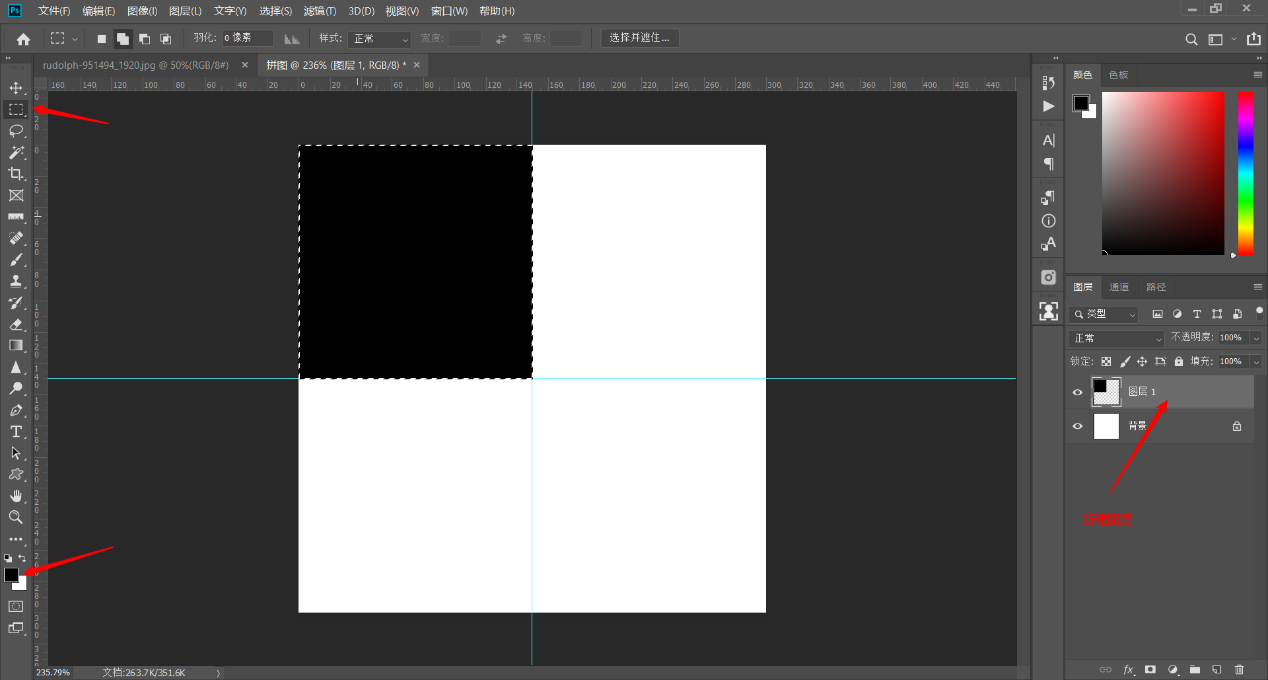Select the Path Selection tool
This screenshot has width=1268, height=680.
tap(16, 453)
